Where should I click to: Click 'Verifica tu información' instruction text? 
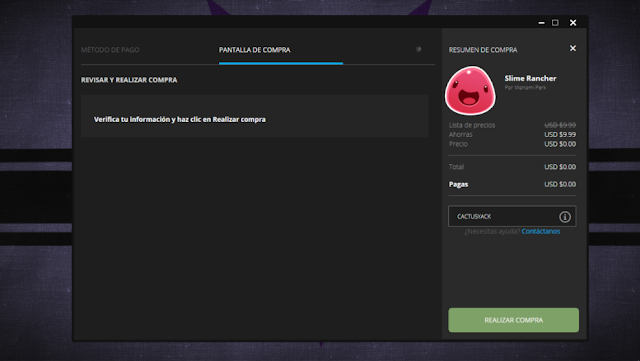pyautogui.click(x=180, y=119)
